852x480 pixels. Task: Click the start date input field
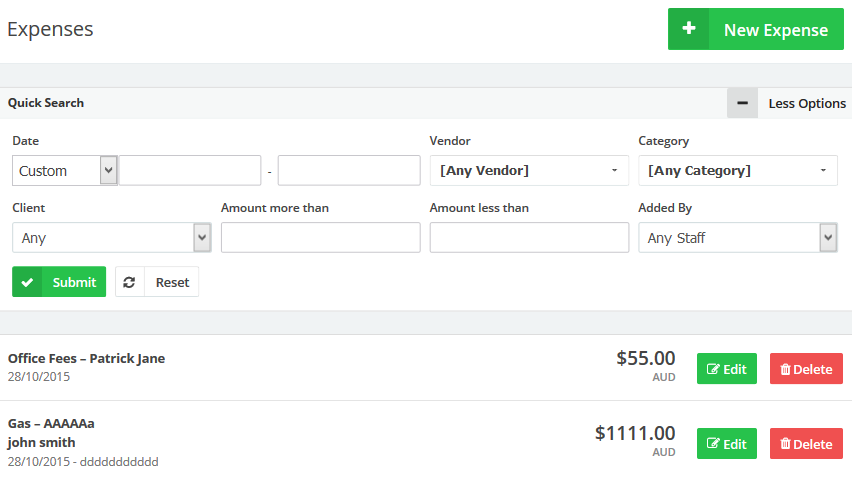190,171
